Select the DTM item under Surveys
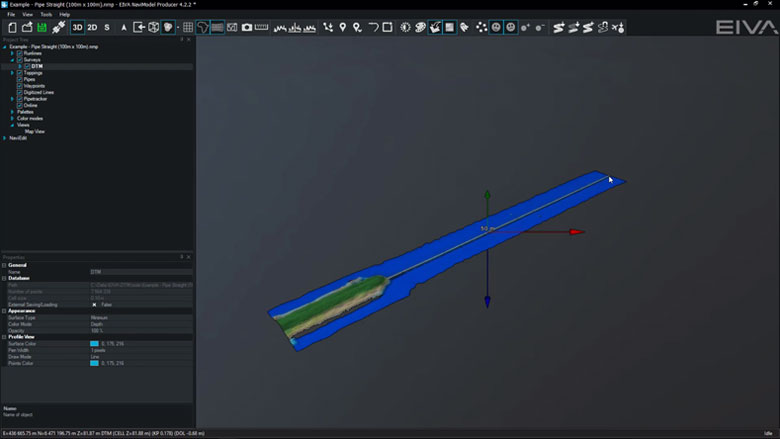The width and height of the screenshot is (780, 439). tap(36, 66)
